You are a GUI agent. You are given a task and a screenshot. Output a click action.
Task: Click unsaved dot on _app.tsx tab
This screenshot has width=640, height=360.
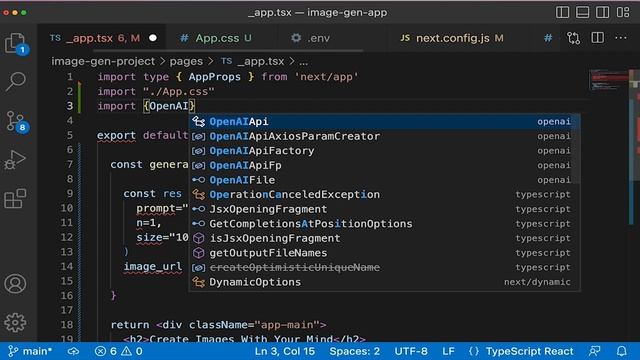point(153,38)
